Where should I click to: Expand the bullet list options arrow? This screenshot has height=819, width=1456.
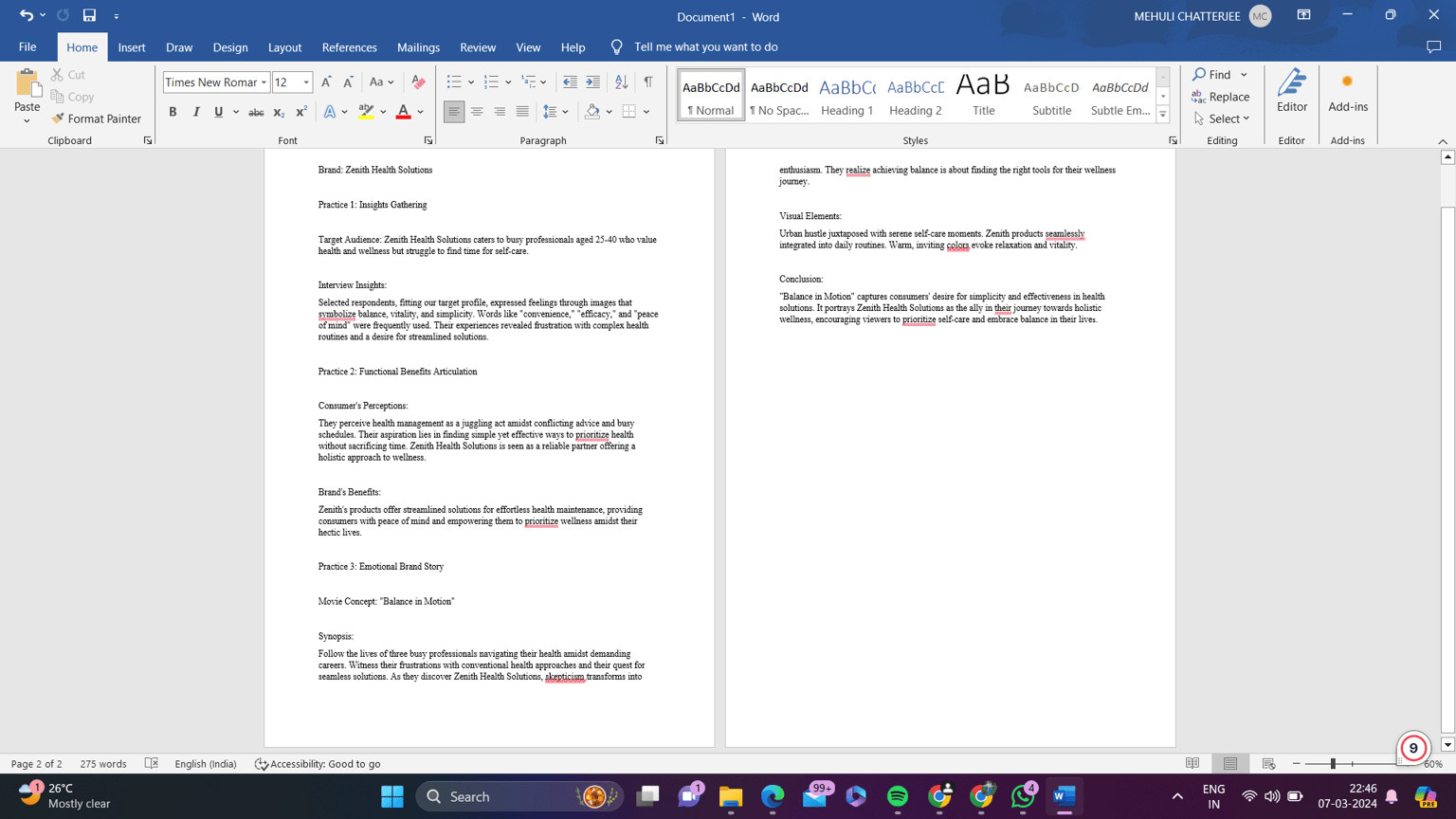coord(471,82)
